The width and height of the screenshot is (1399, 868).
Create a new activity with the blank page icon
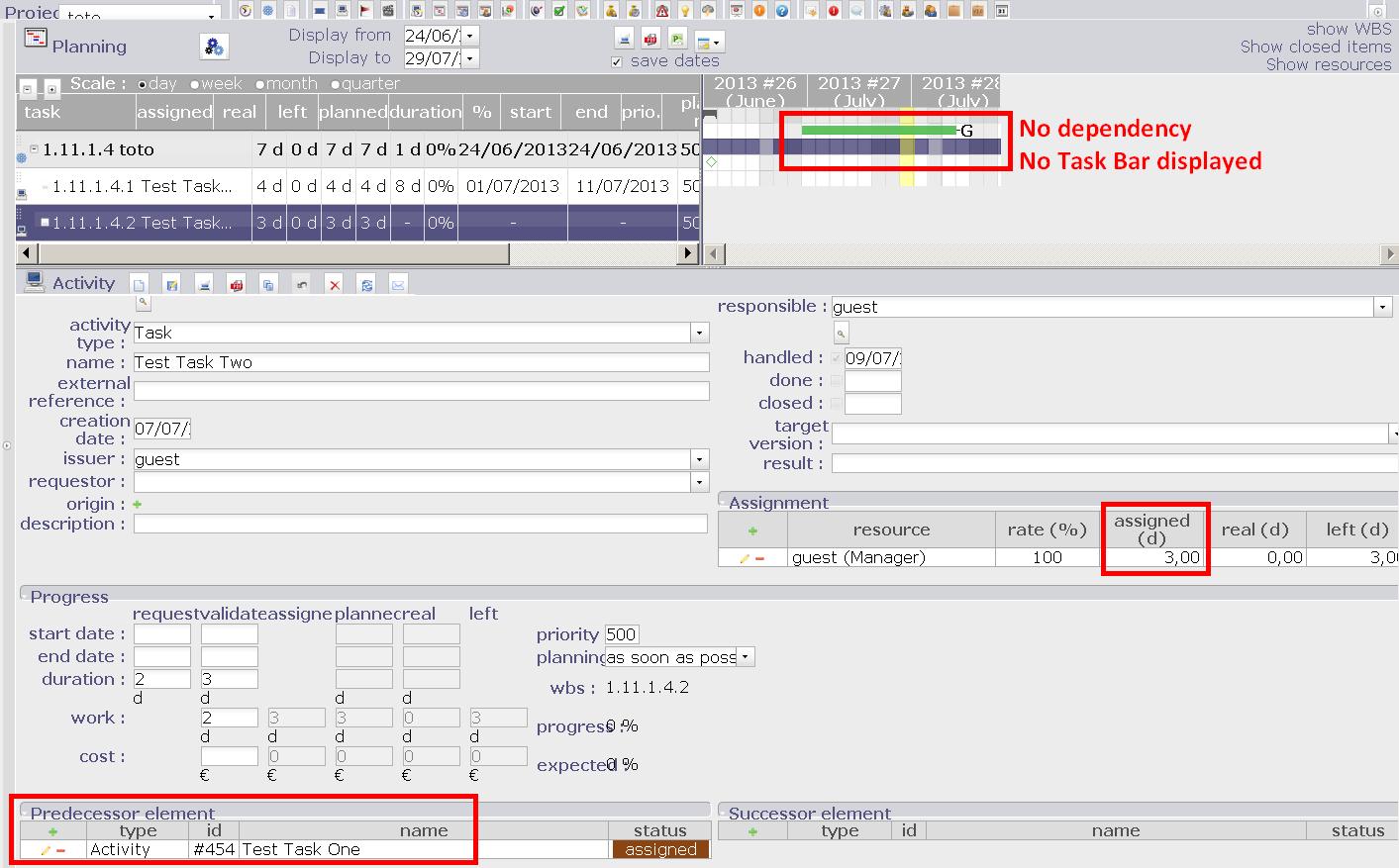(140, 285)
